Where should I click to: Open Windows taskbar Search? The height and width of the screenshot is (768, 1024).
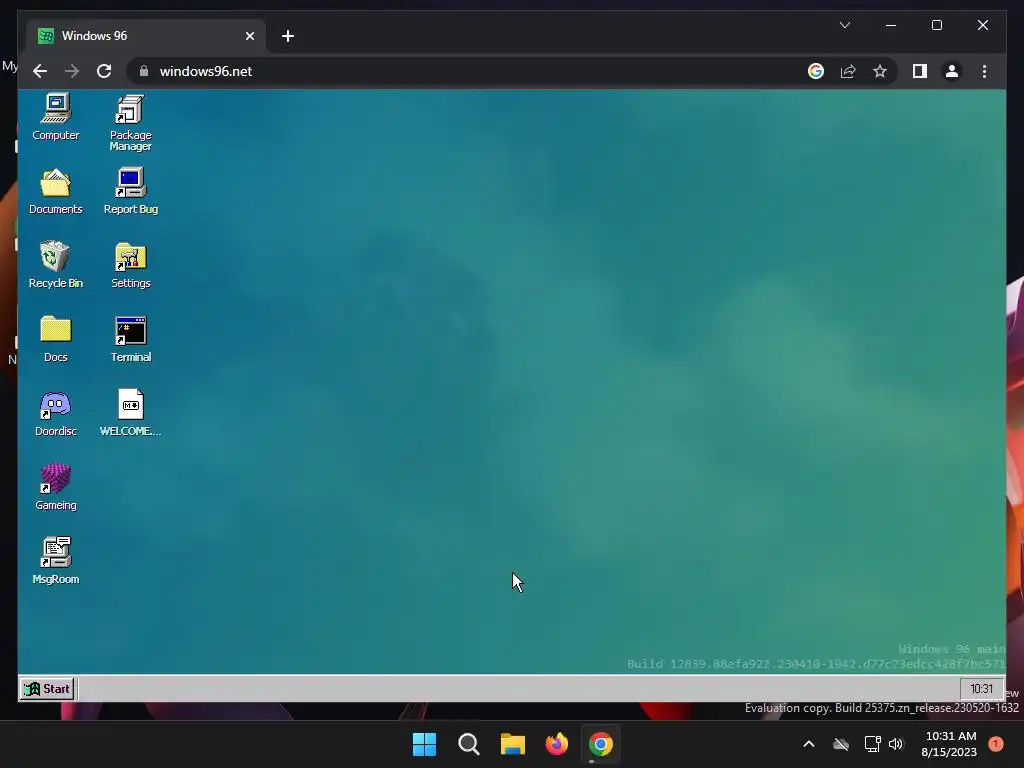tap(469, 744)
